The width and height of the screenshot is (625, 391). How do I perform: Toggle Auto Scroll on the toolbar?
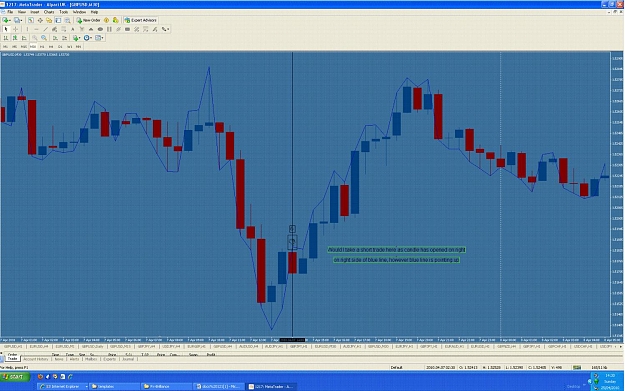55,38
